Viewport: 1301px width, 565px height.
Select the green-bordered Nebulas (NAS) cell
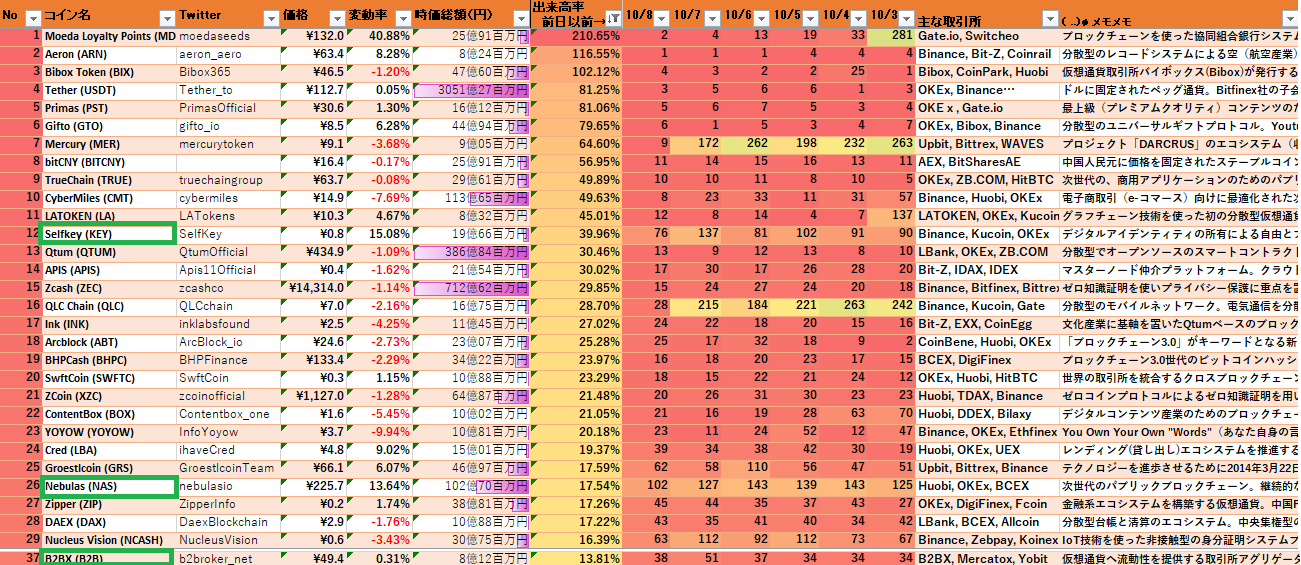coord(107,486)
